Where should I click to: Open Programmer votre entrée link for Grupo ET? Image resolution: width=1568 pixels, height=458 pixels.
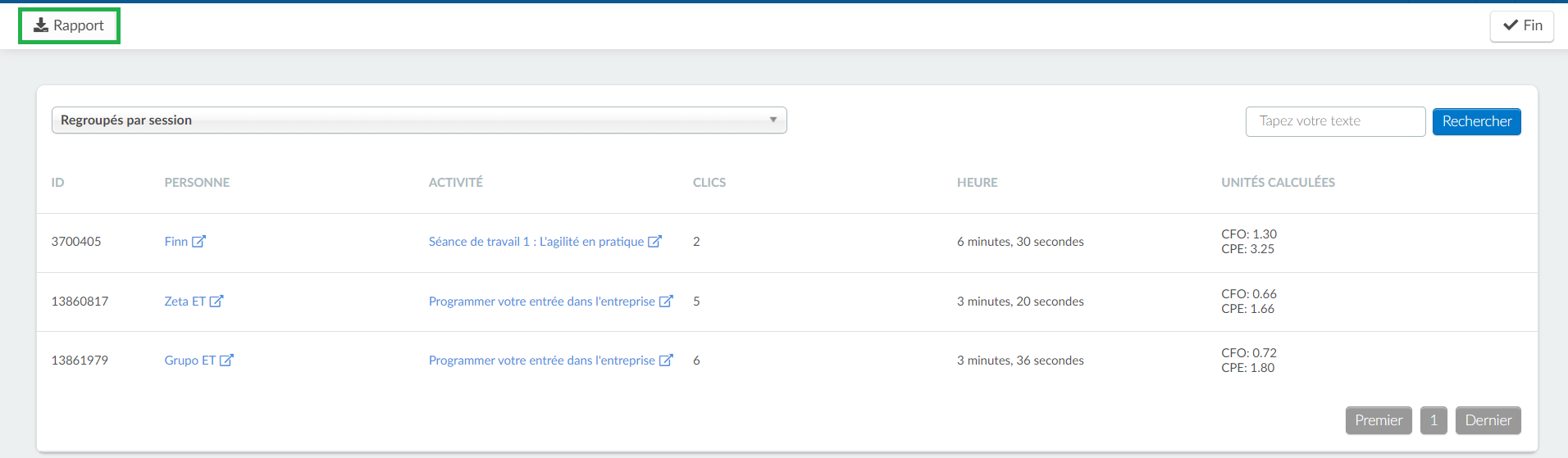542,360
